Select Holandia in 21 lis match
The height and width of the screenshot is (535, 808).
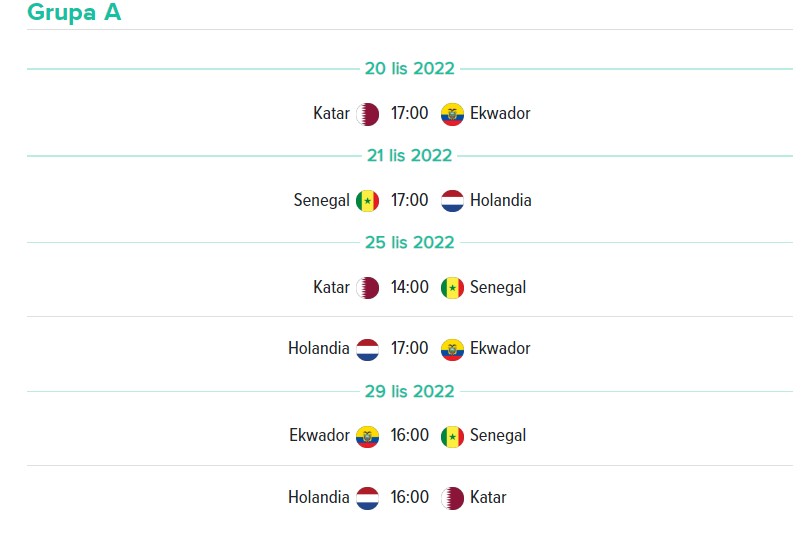500,200
